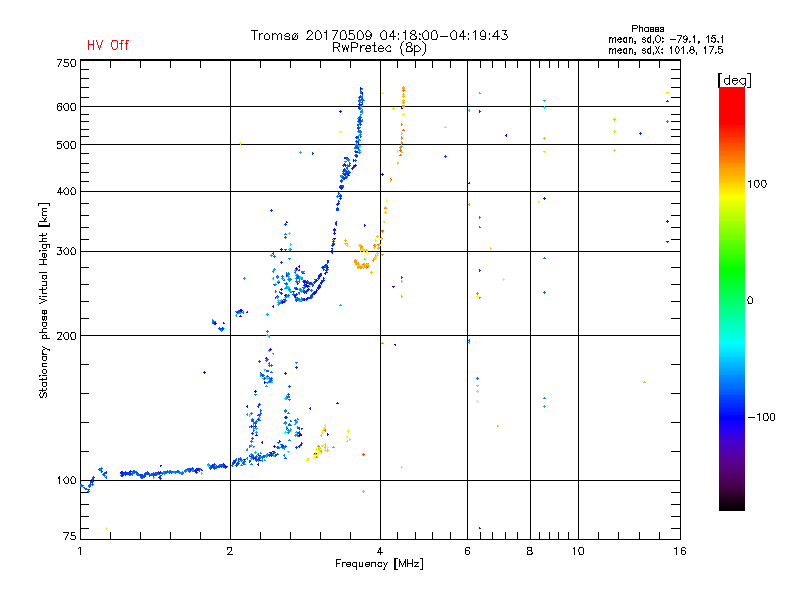Click the x-axis '2' tick label
This screenshot has width=800, height=600.
tap(230, 551)
